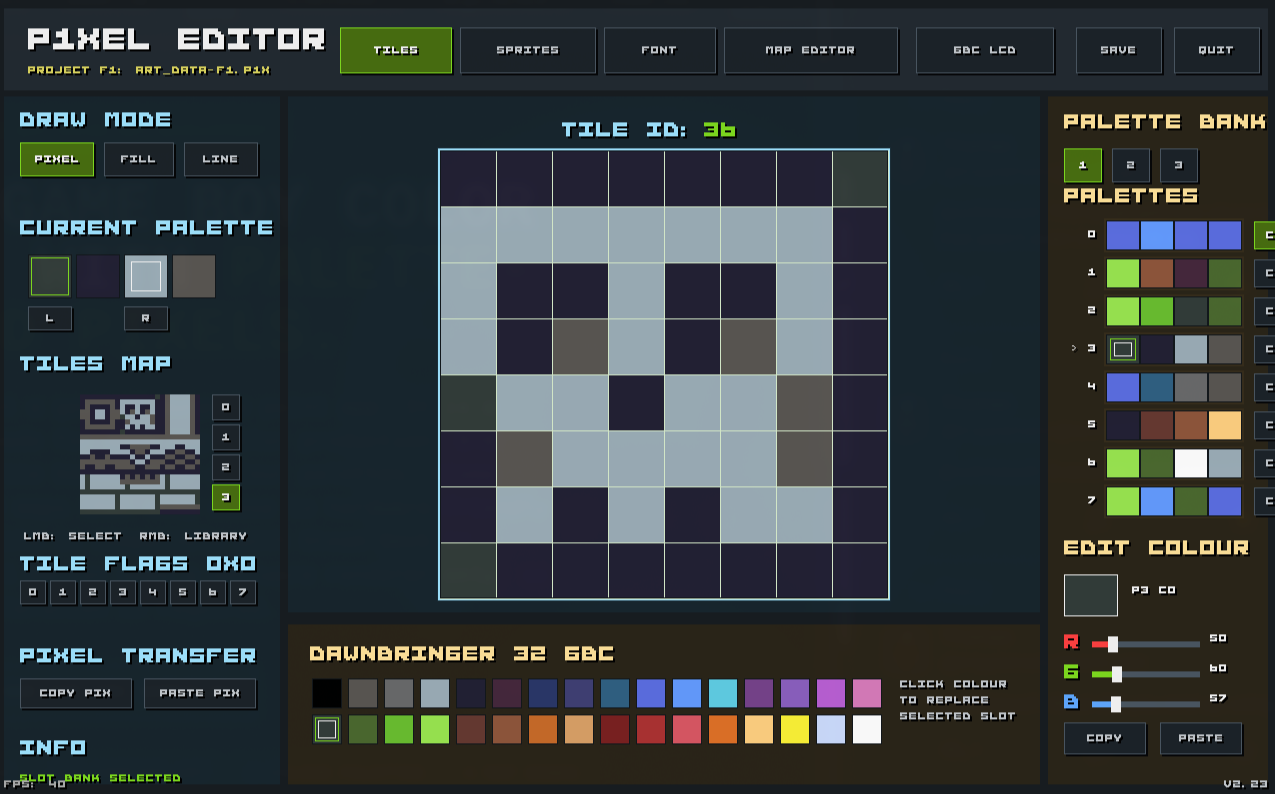Click the Quit button
This screenshot has width=1275, height=794.
[1217, 50]
